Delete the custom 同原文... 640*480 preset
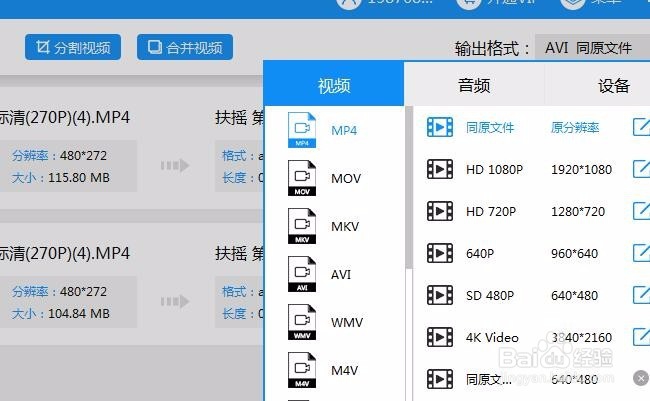This screenshot has height=401, width=650. click(x=641, y=379)
